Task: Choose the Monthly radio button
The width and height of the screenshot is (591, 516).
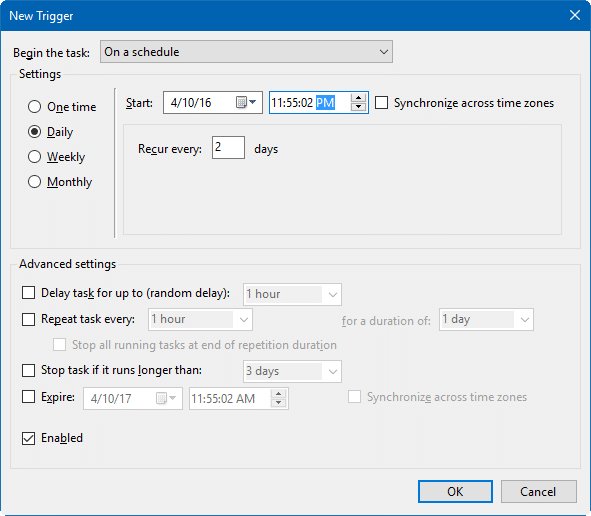Action: pyautogui.click(x=34, y=182)
